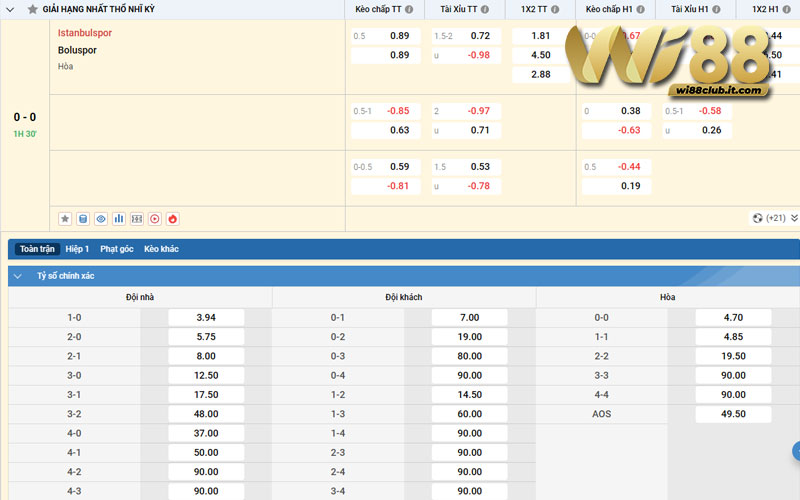
Task: Click the favorite star icon under the match
Action: (x=65, y=219)
